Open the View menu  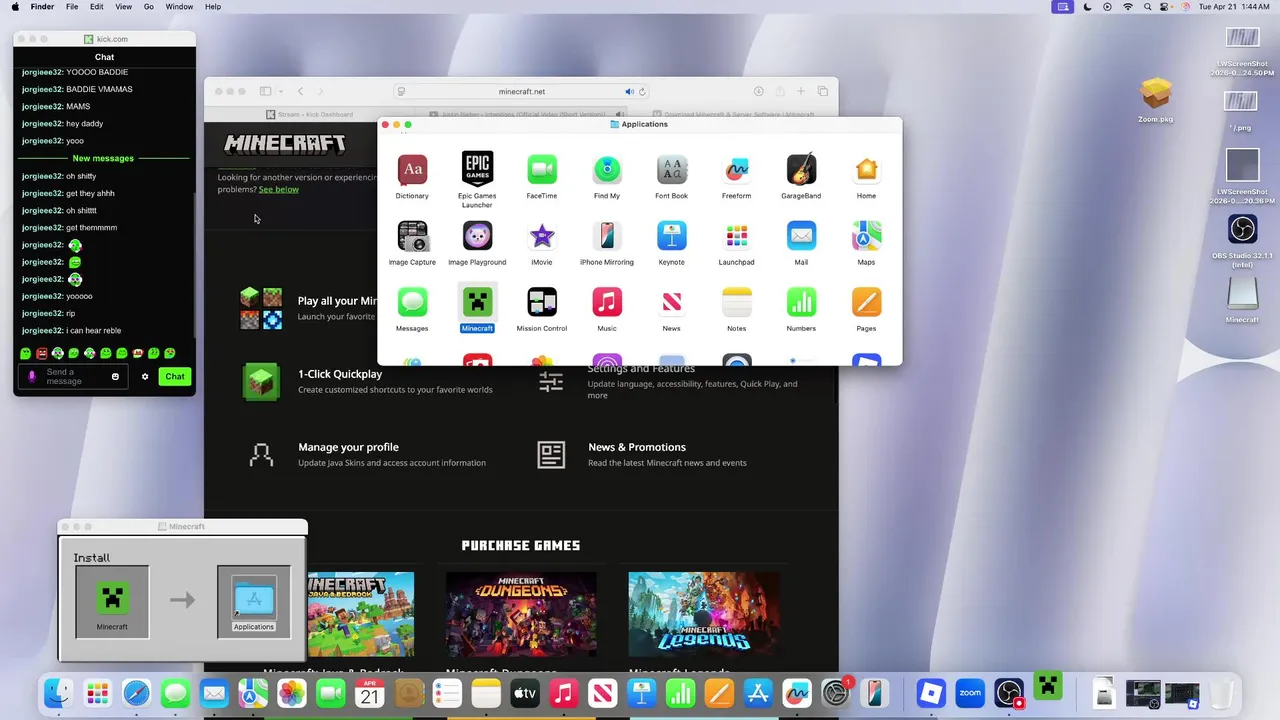click(123, 7)
